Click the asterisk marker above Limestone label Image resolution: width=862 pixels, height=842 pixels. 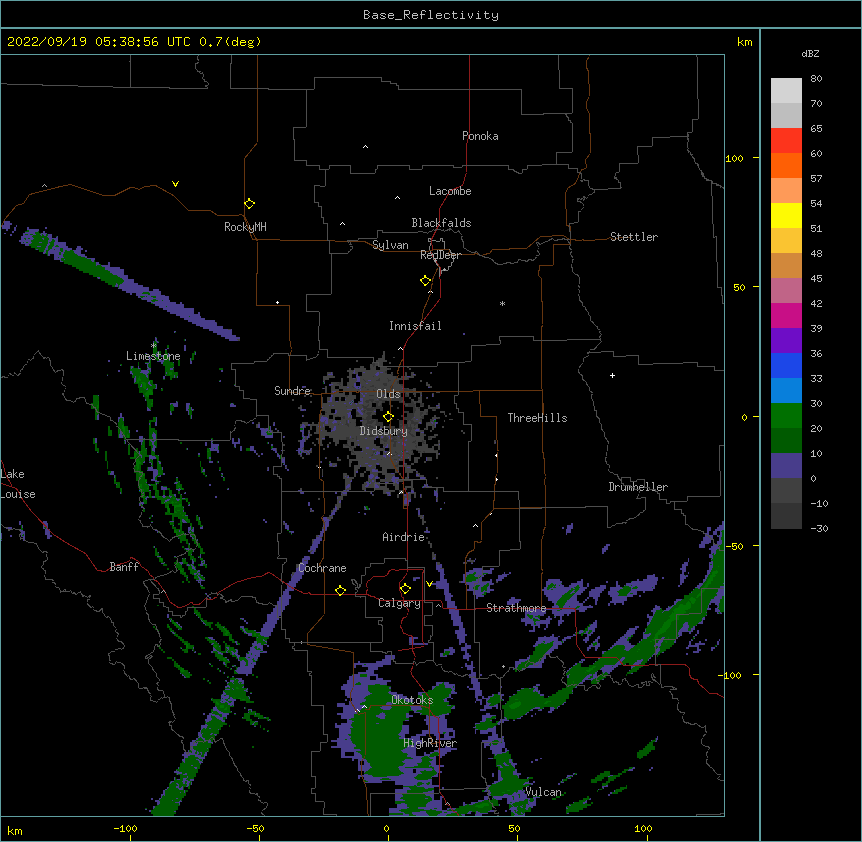click(154, 345)
